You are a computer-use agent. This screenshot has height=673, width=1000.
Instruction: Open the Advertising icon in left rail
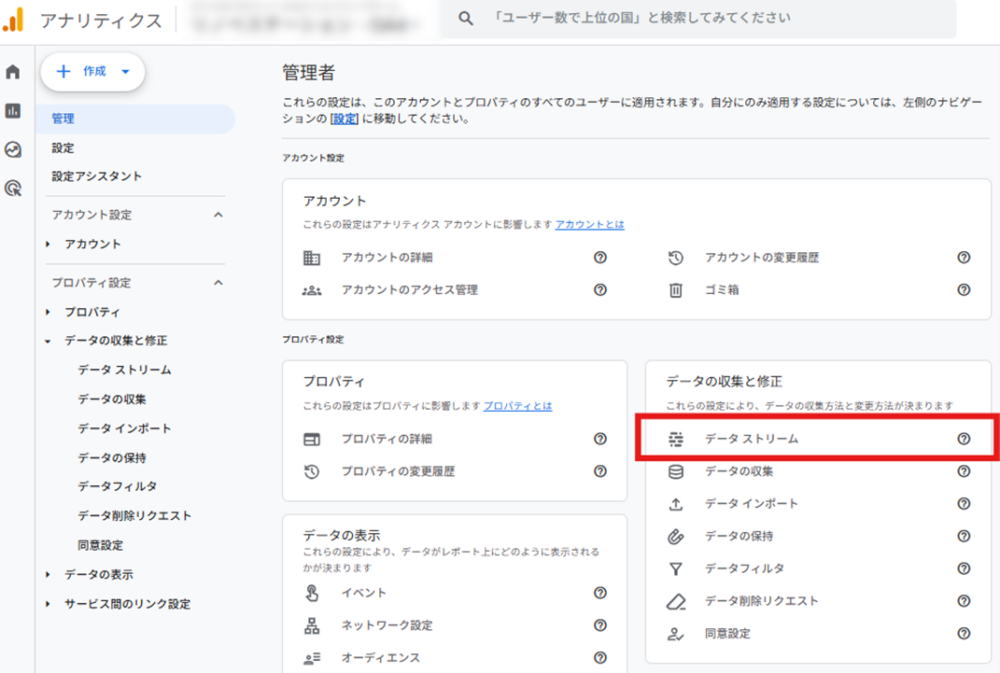point(13,188)
